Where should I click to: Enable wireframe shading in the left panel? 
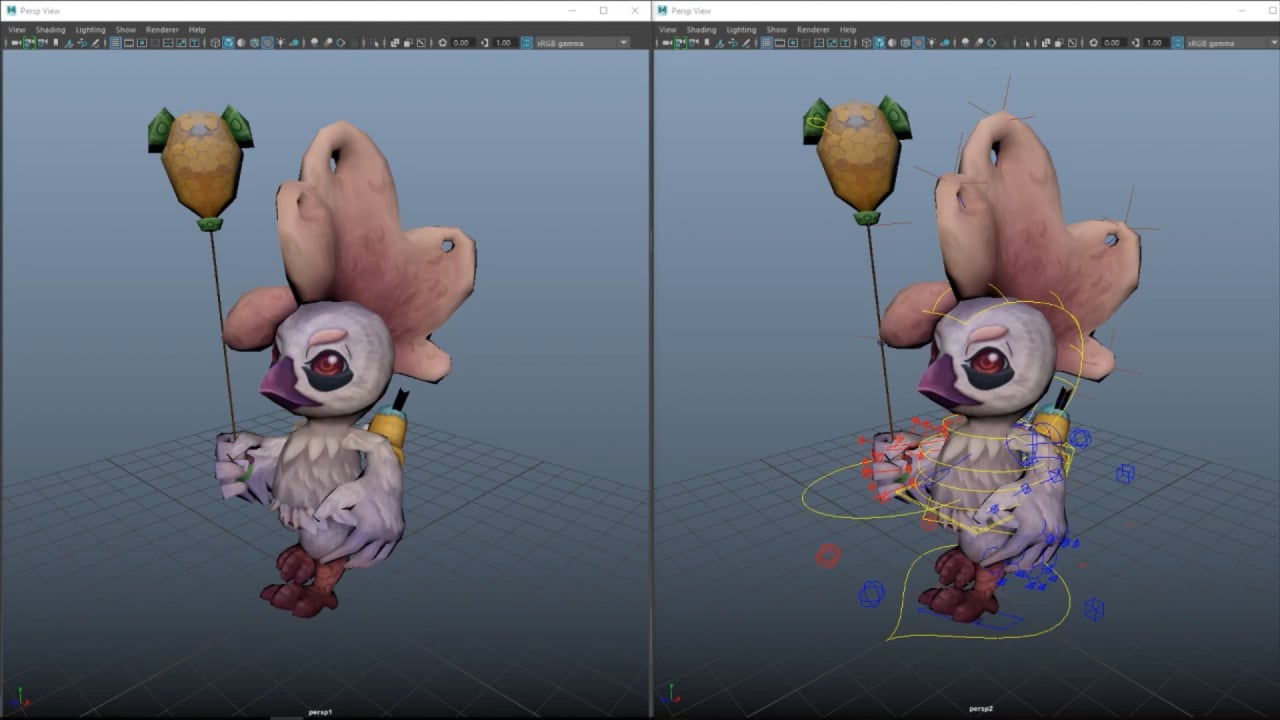coord(215,43)
